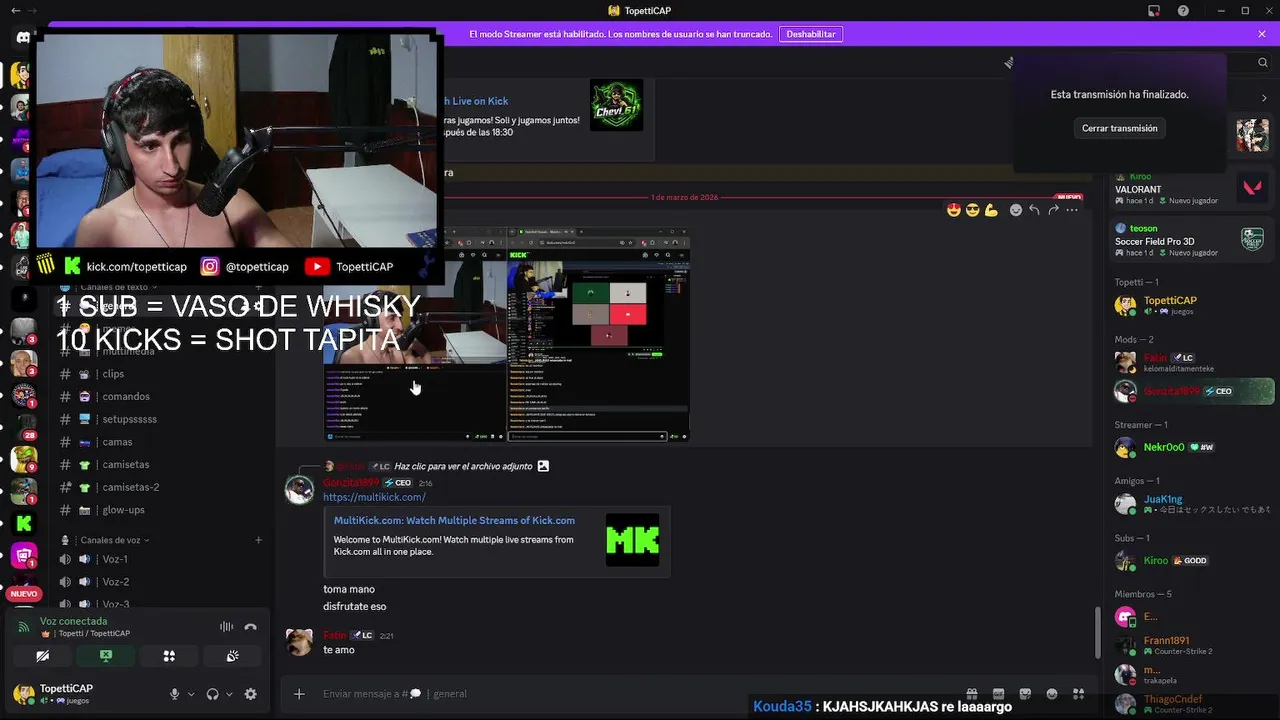This screenshot has width=1280, height=720.
Task: Open emoji picker in message bar
Action: tap(1052, 694)
